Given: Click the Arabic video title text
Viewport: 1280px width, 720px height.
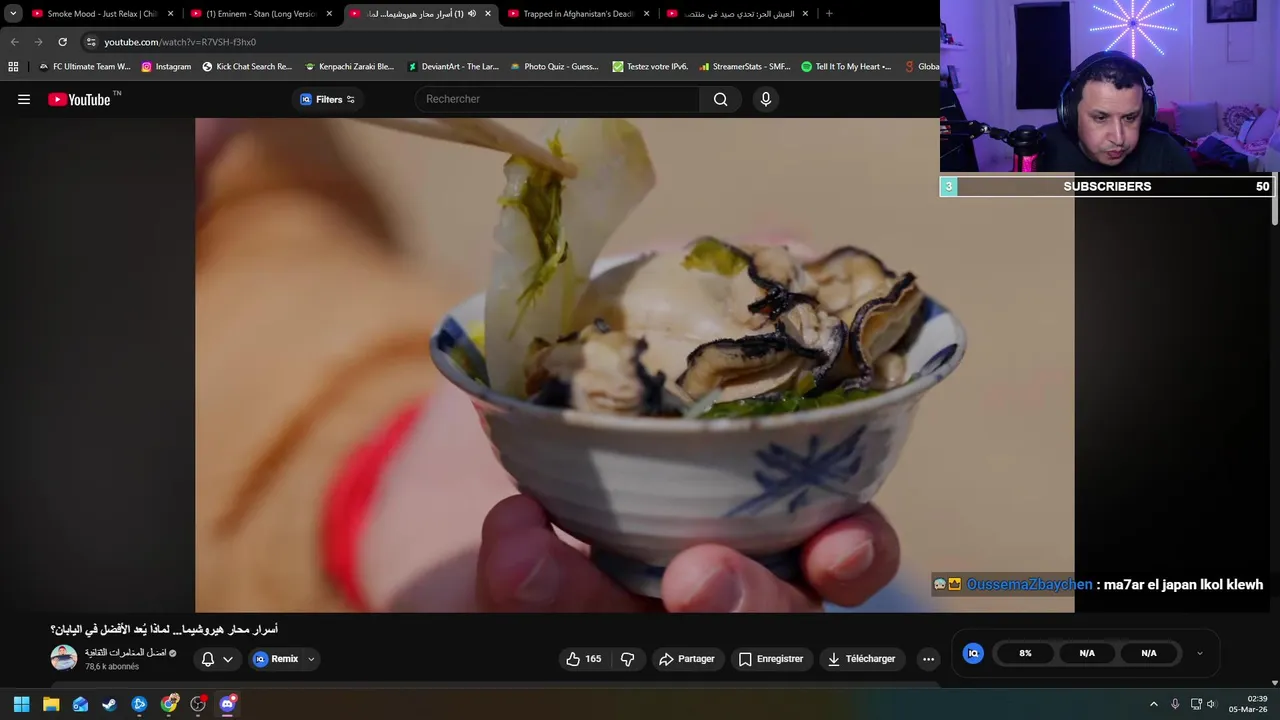Looking at the screenshot, I should point(164,629).
